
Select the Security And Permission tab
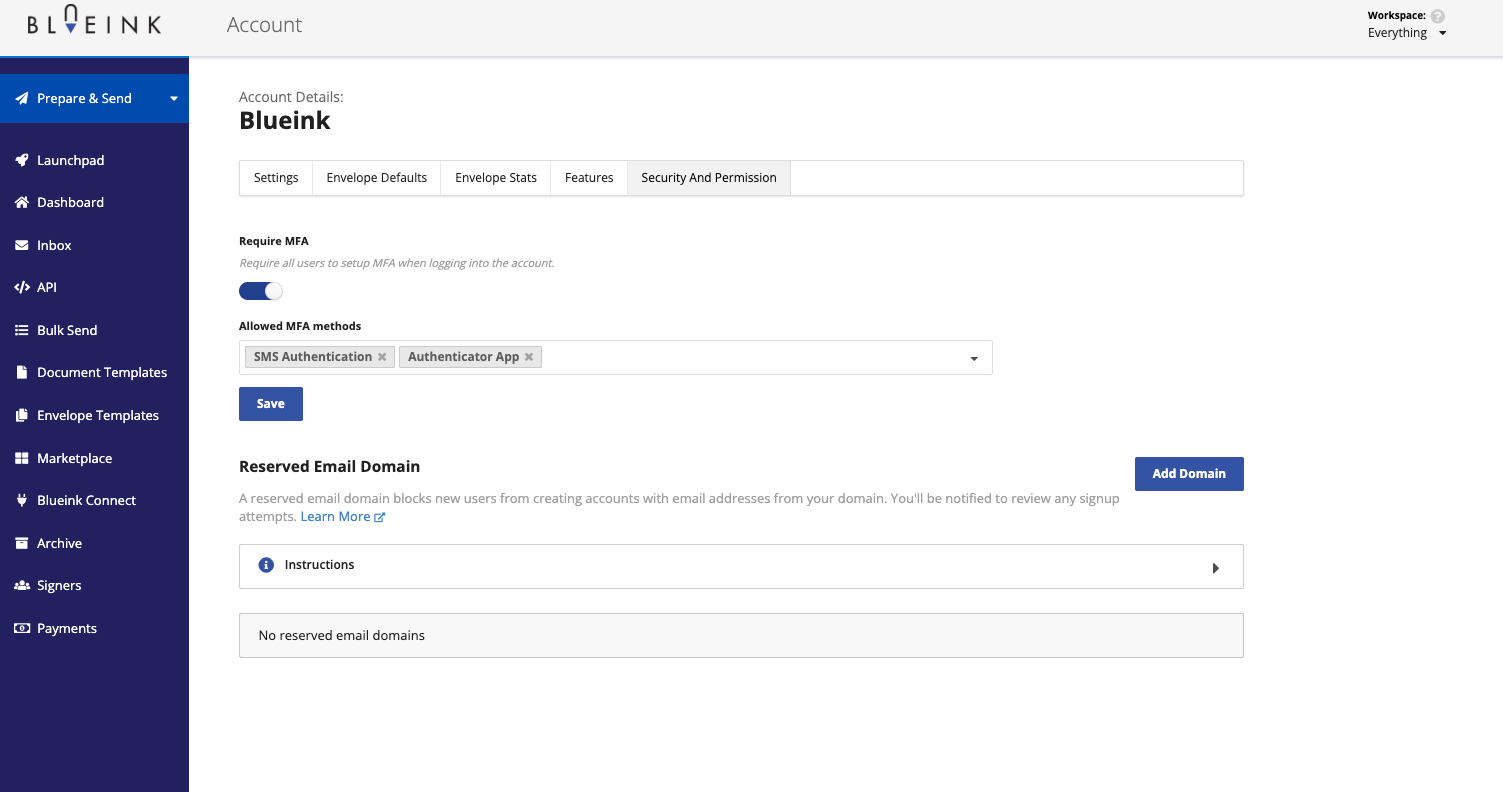tap(709, 178)
